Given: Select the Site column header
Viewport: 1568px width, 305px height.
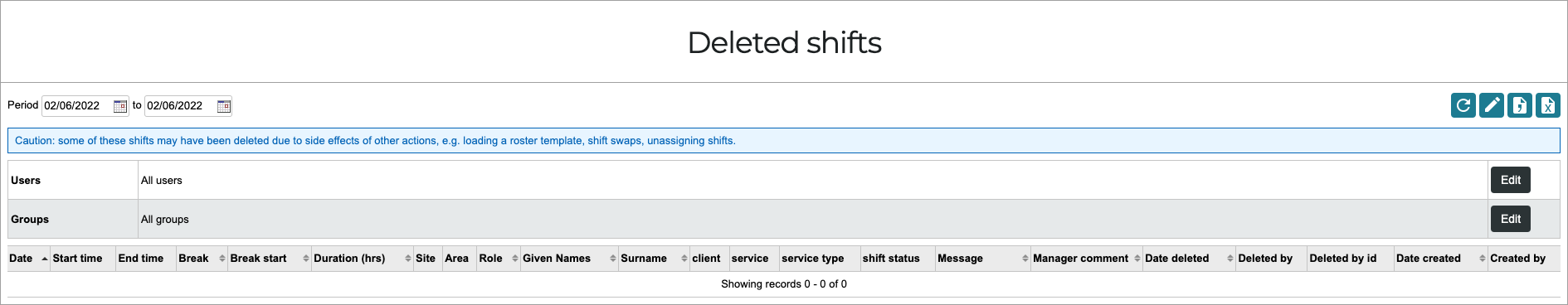Looking at the screenshot, I should 428,259.
